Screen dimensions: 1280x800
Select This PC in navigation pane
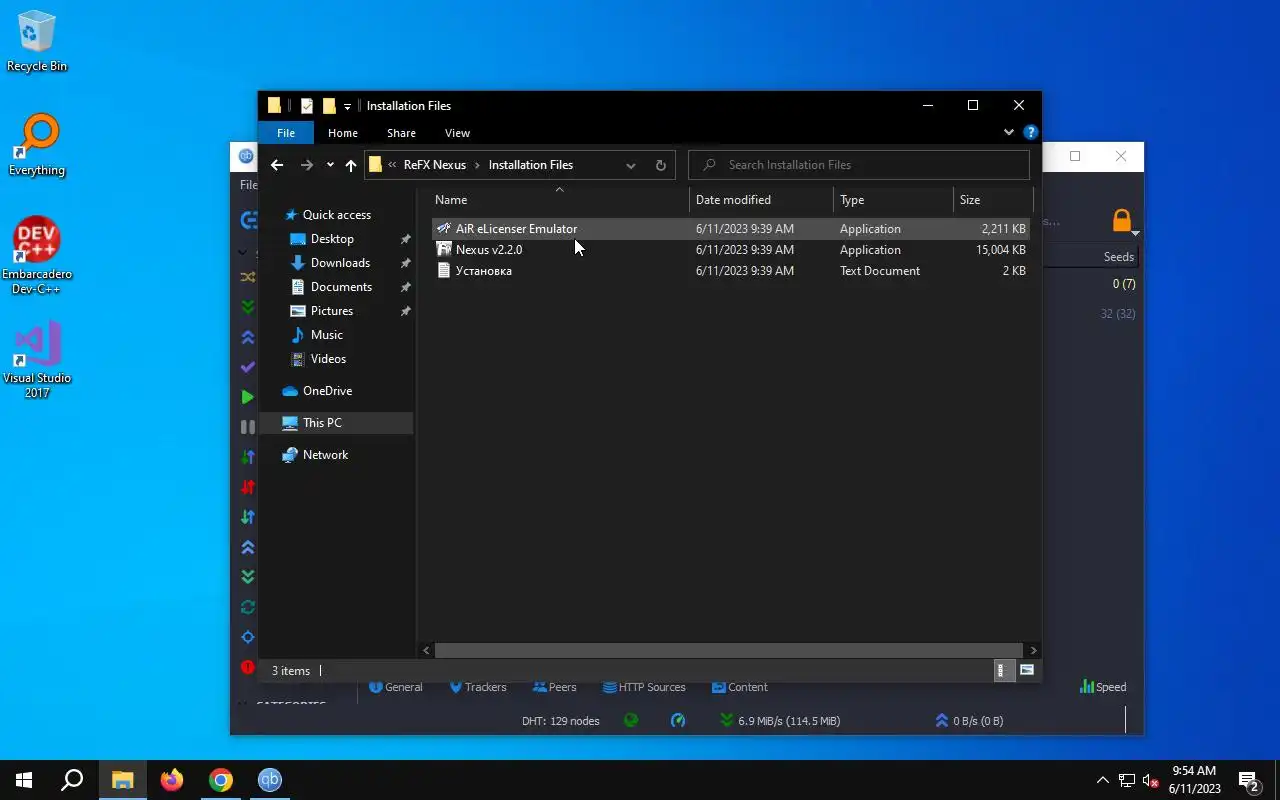coord(336,423)
